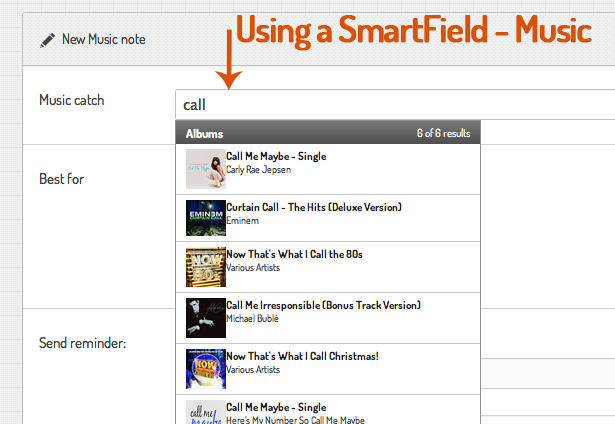This screenshot has width=615, height=424.
Task: Click the artist name Eminem
Action: click(x=242, y=220)
